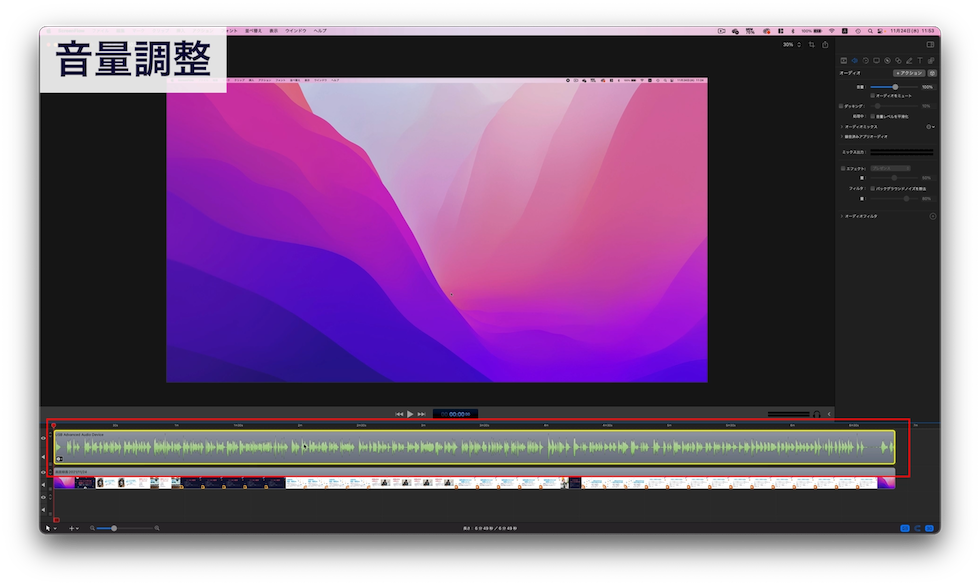This screenshot has height=586, width=980.
Task: Open the canvas zoom percentage dropdown
Action: tap(791, 44)
